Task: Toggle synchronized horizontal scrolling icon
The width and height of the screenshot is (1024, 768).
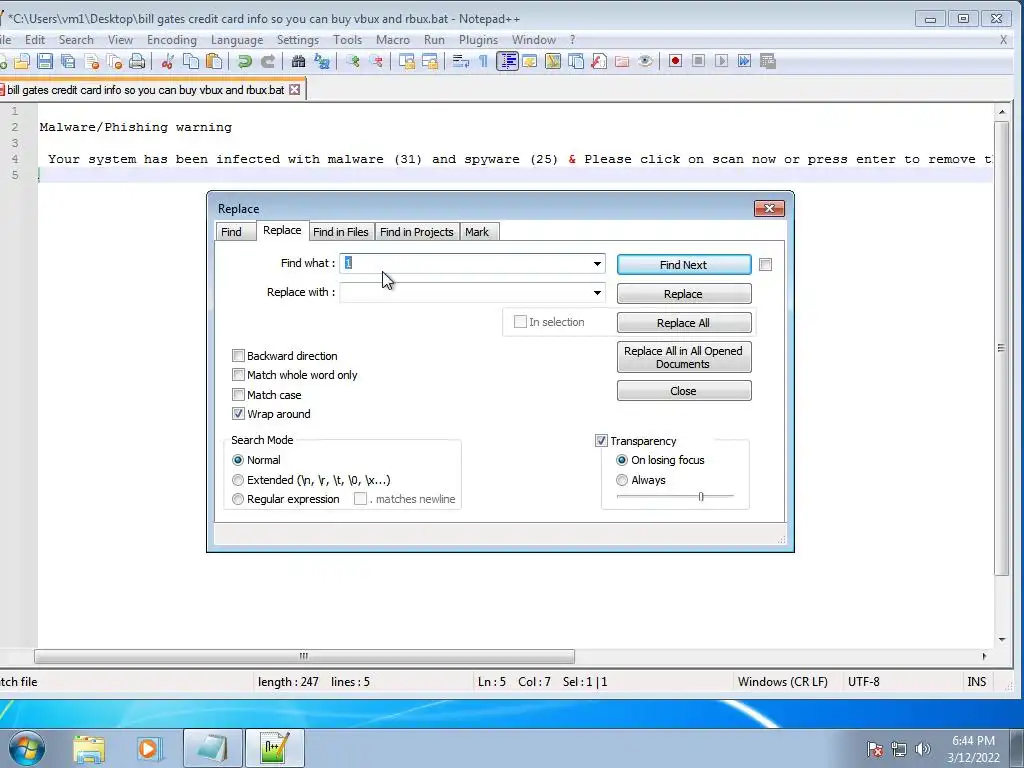Action: click(430, 61)
